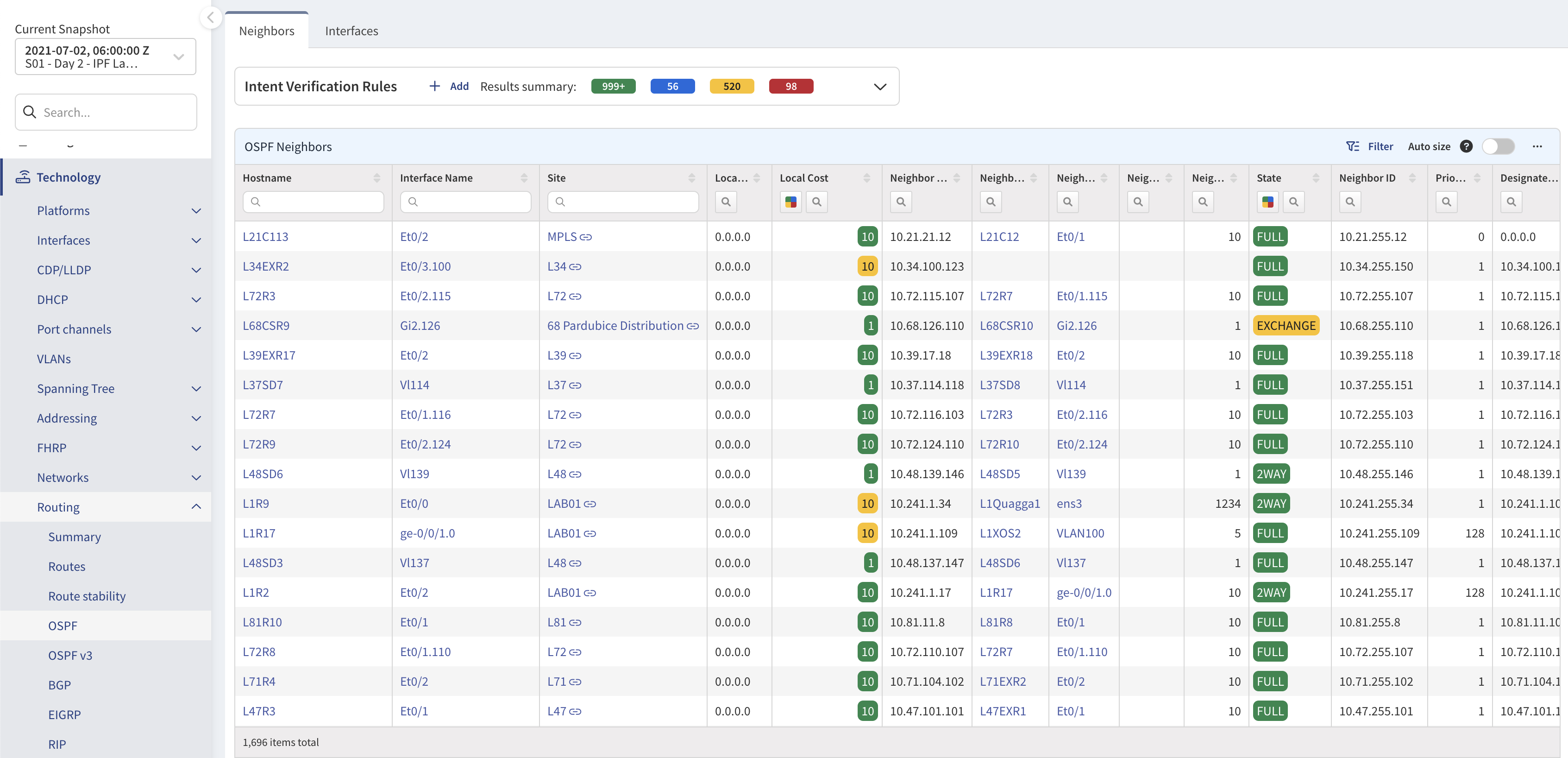Image resolution: width=1568 pixels, height=758 pixels.
Task: Open the L68CSR9 hostname link
Action: point(266,326)
